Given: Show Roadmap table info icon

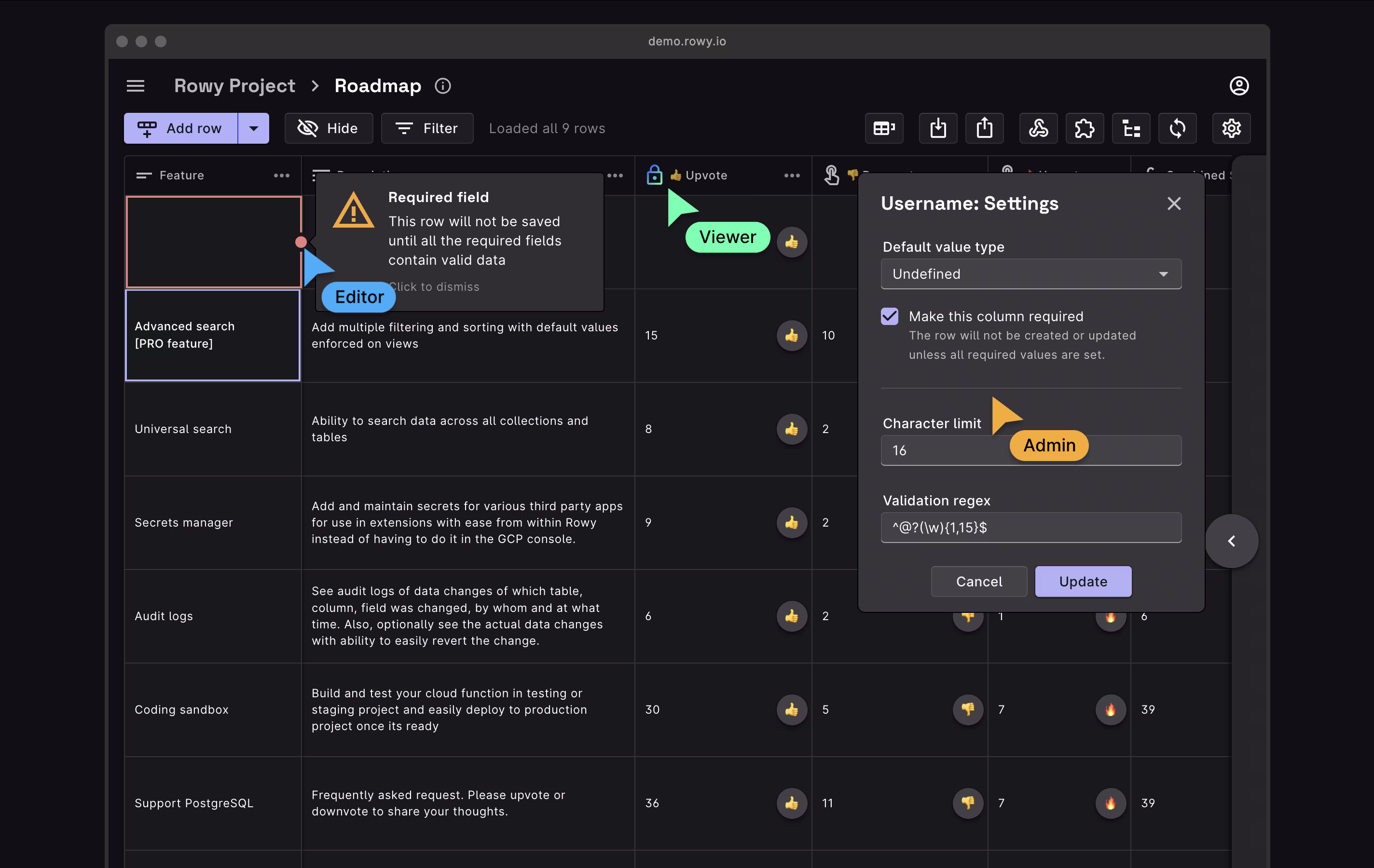Looking at the screenshot, I should 443,85.
